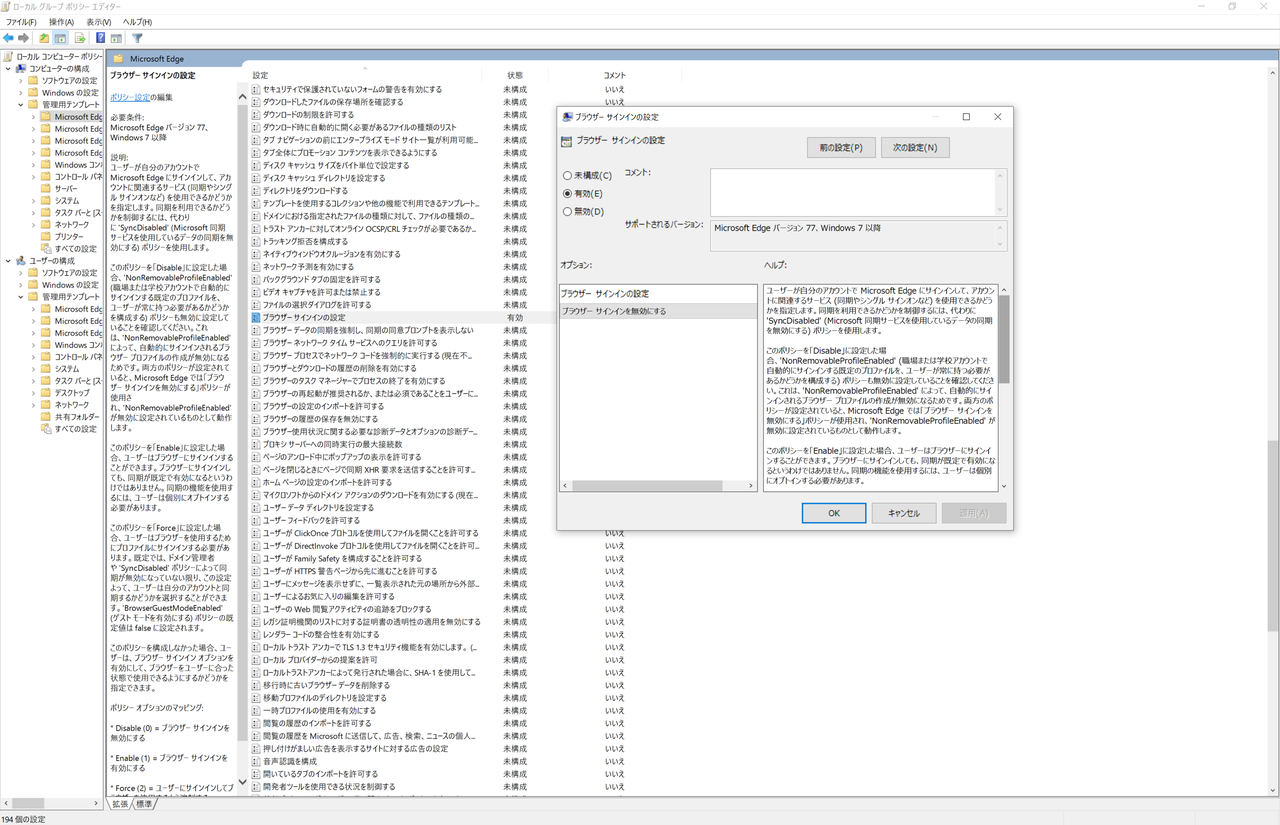
Task: Expand コントロール パネル under コンピューターの構成
Action: [x=32, y=175]
